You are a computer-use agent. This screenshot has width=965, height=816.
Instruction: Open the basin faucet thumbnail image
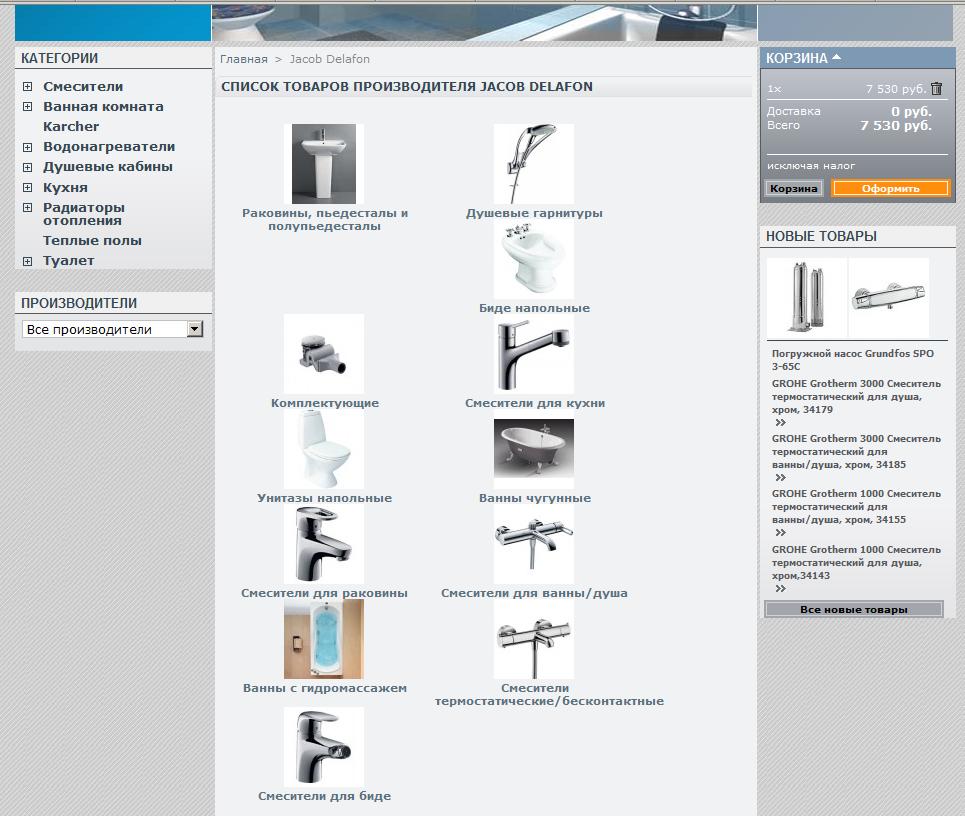pyautogui.click(x=324, y=545)
